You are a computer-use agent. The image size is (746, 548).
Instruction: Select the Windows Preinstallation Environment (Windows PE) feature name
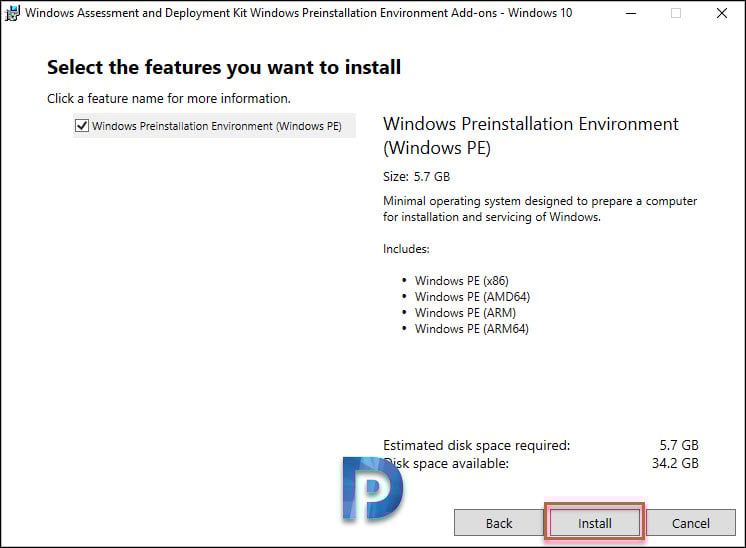pyautogui.click(x=216, y=126)
